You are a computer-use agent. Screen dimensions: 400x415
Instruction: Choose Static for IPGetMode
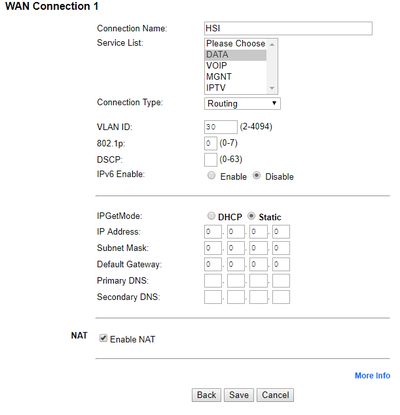click(251, 216)
